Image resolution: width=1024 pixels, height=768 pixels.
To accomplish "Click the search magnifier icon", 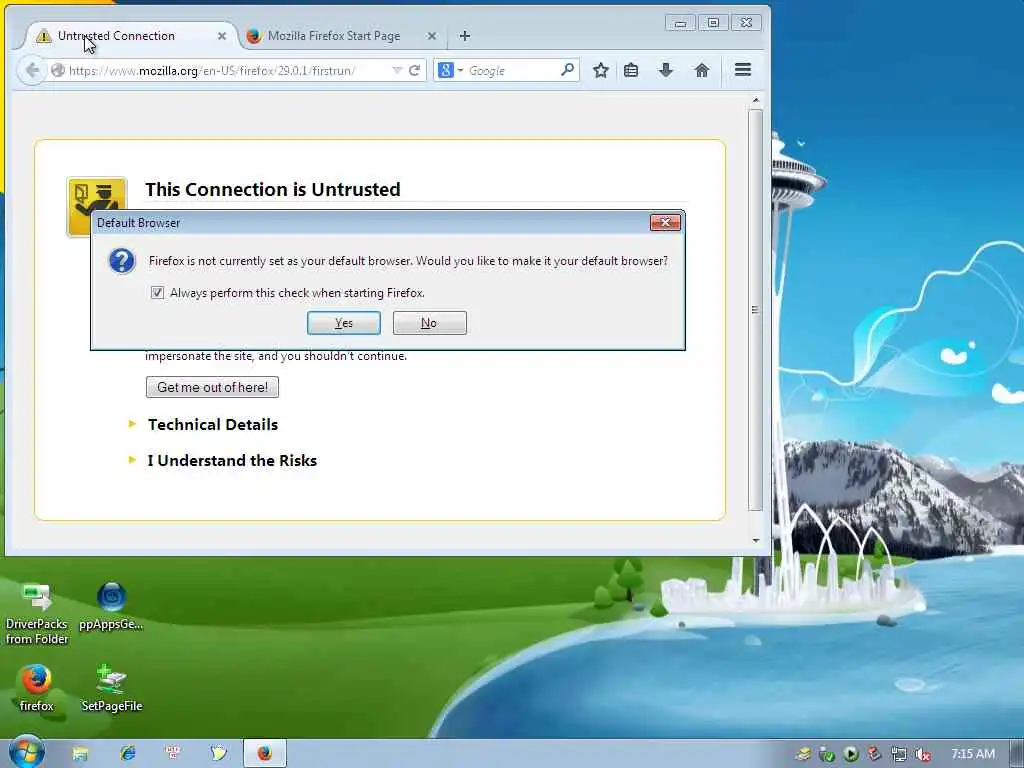I will (x=568, y=69).
